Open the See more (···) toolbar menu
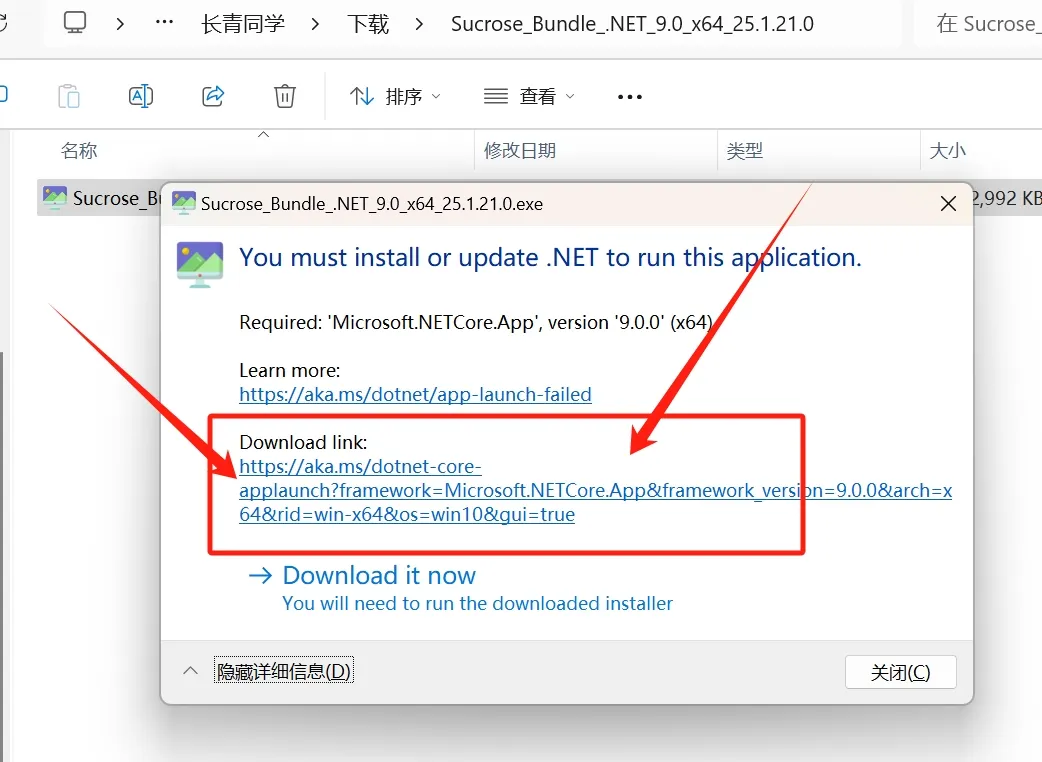 point(630,97)
